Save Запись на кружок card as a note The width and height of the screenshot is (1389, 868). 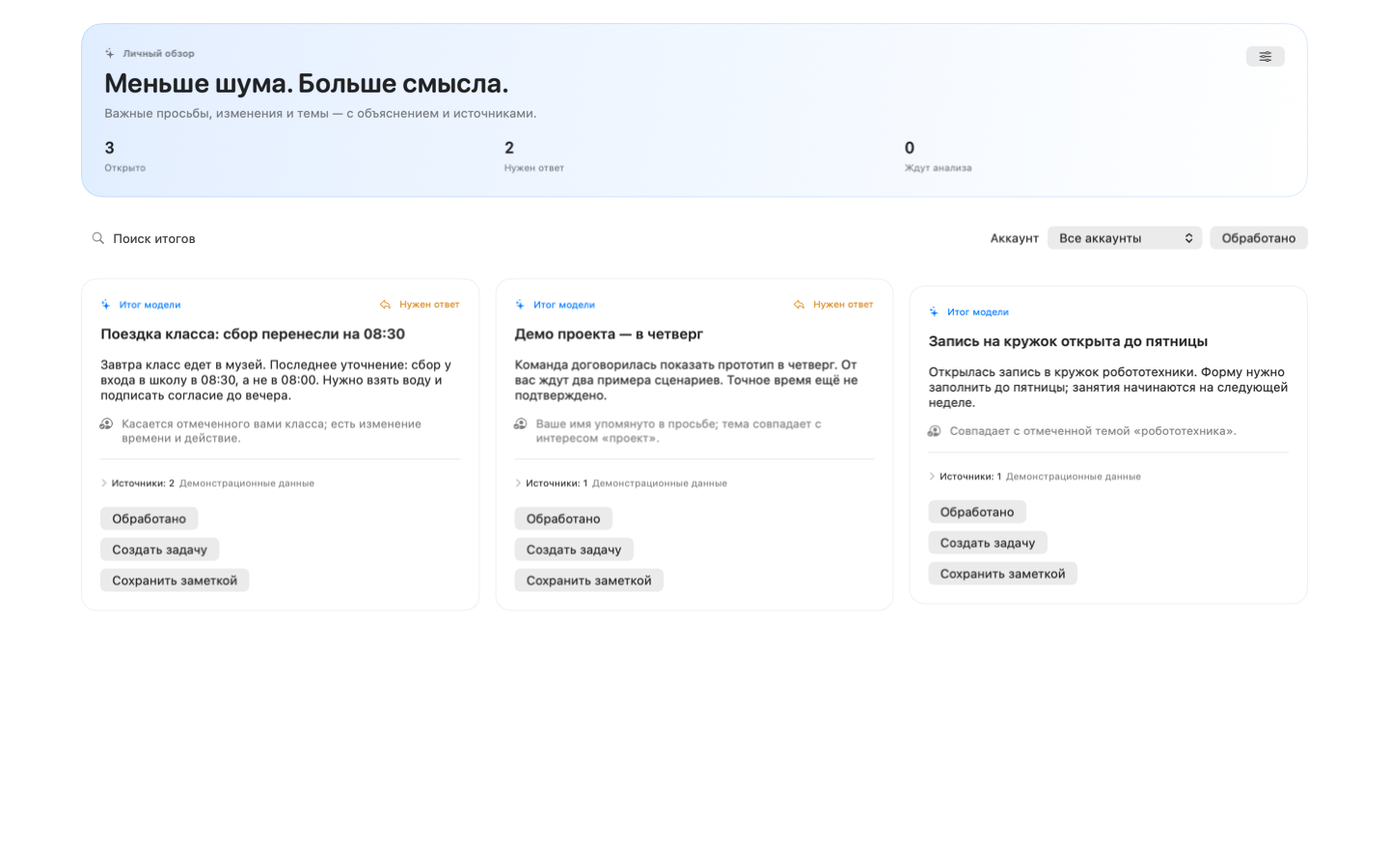pyautogui.click(x=1002, y=574)
